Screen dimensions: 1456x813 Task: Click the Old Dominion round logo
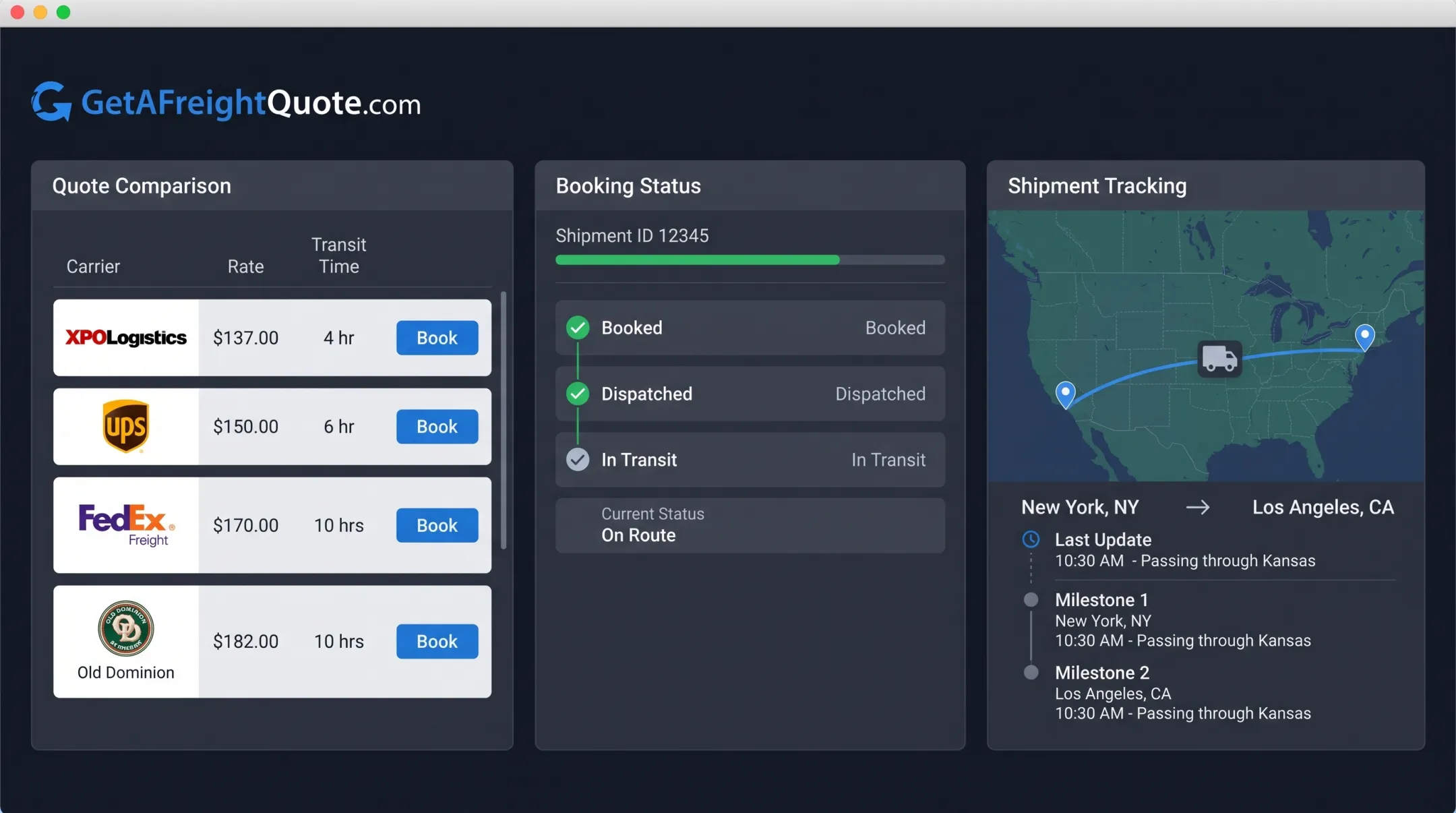(x=126, y=628)
